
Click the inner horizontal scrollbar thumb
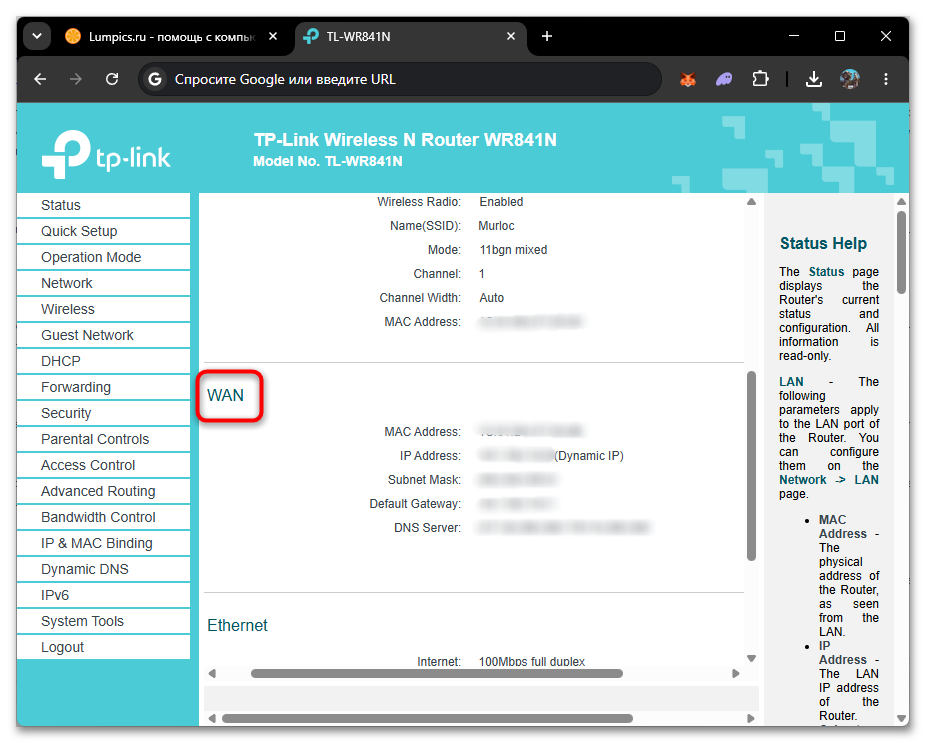pyautogui.click(x=436, y=673)
